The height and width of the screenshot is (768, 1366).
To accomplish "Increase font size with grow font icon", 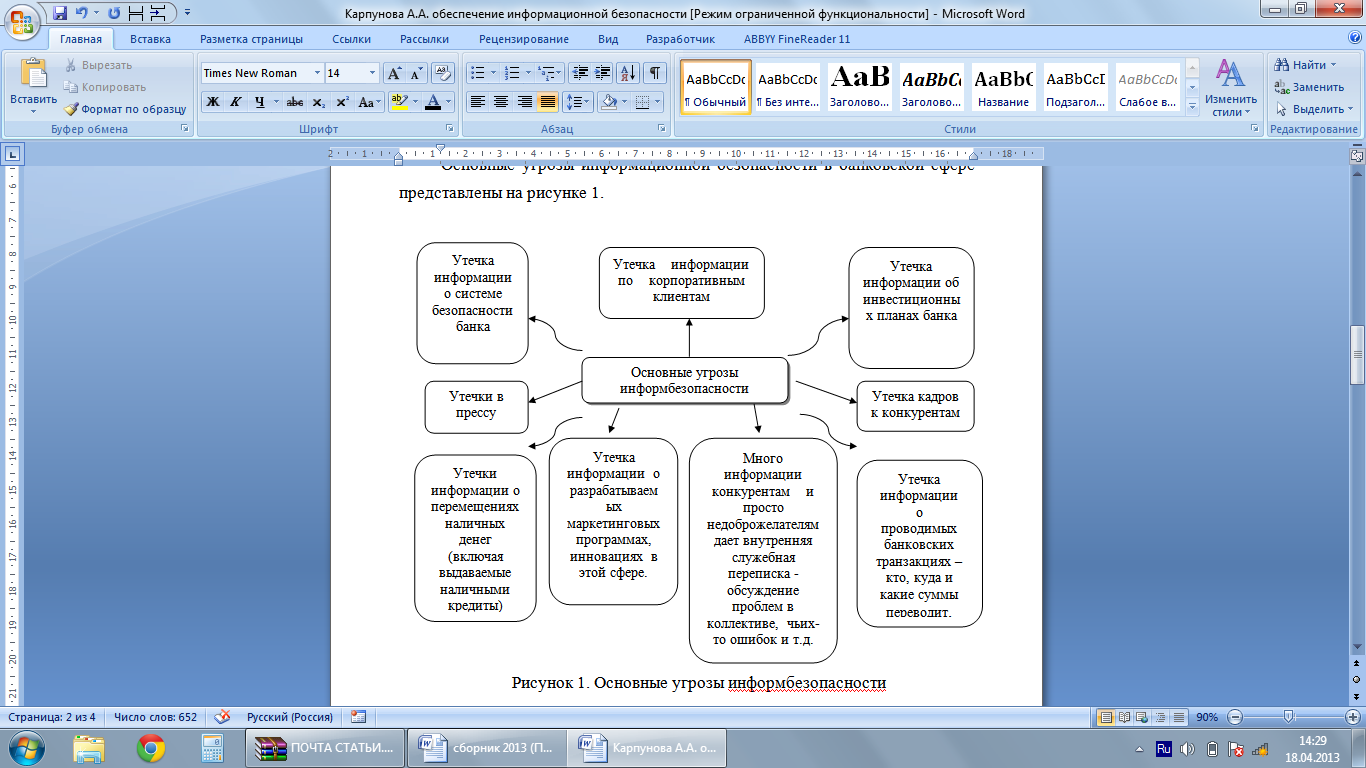I will [x=394, y=73].
